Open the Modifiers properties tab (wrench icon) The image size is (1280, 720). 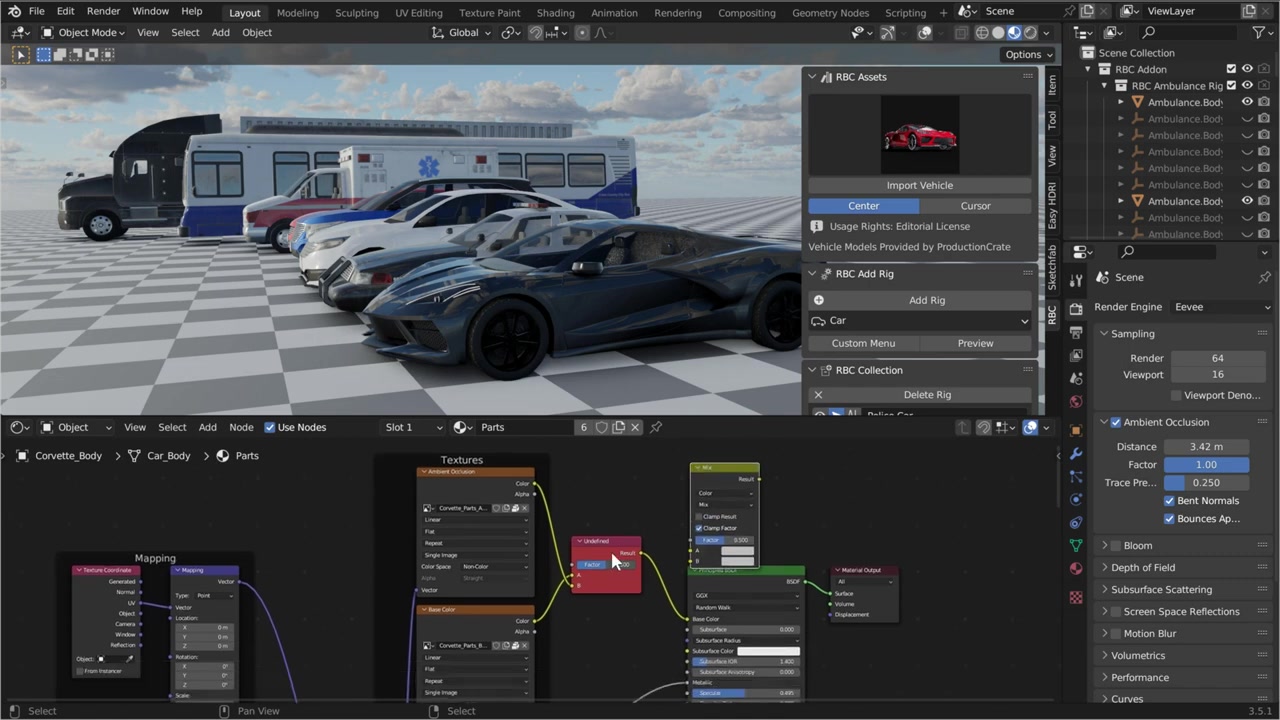point(1076,453)
